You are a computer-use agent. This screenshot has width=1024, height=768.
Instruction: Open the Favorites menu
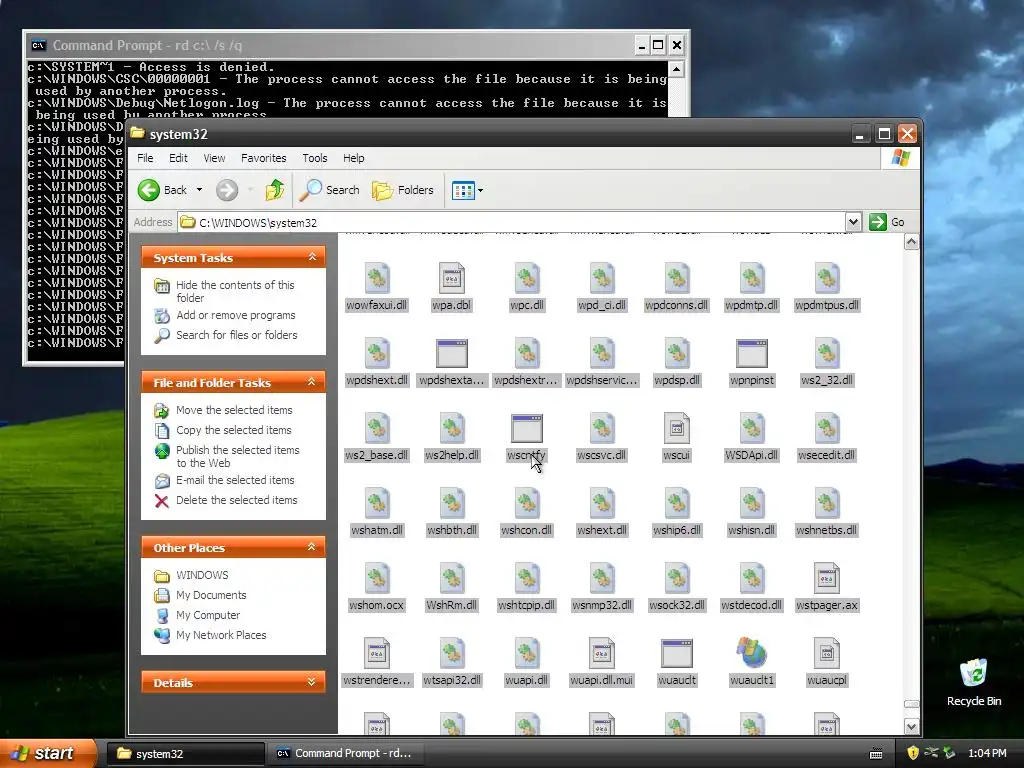(264, 158)
